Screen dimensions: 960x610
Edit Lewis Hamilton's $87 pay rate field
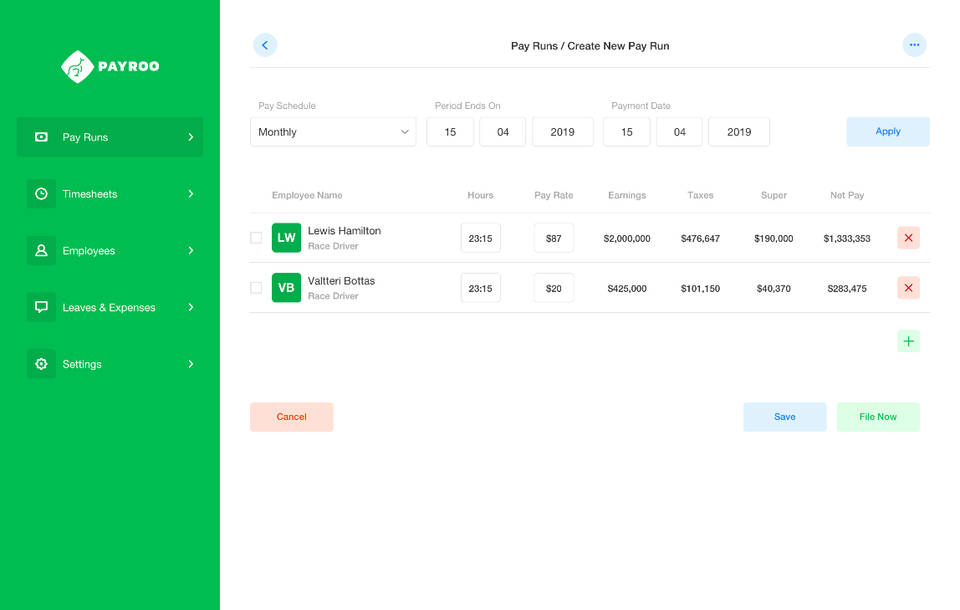pyautogui.click(x=553, y=238)
